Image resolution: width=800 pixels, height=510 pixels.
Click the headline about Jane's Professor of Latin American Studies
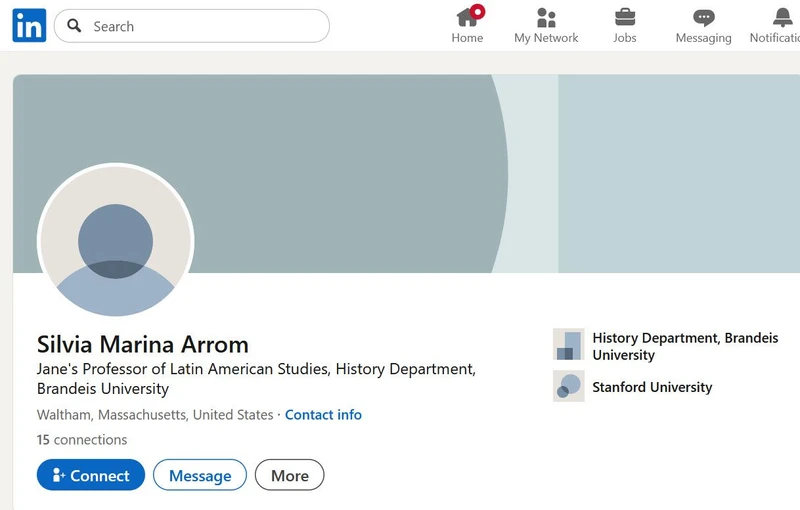pyautogui.click(x=256, y=378)
